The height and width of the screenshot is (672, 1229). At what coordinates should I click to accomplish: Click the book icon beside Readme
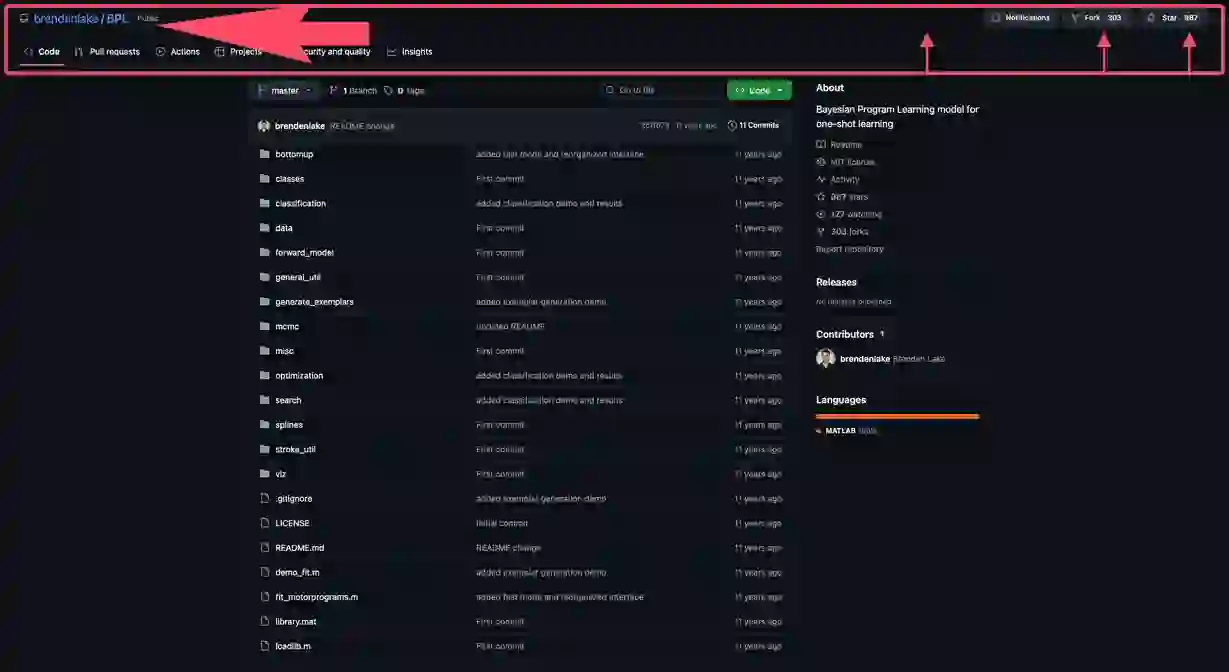tap(821, 145)
